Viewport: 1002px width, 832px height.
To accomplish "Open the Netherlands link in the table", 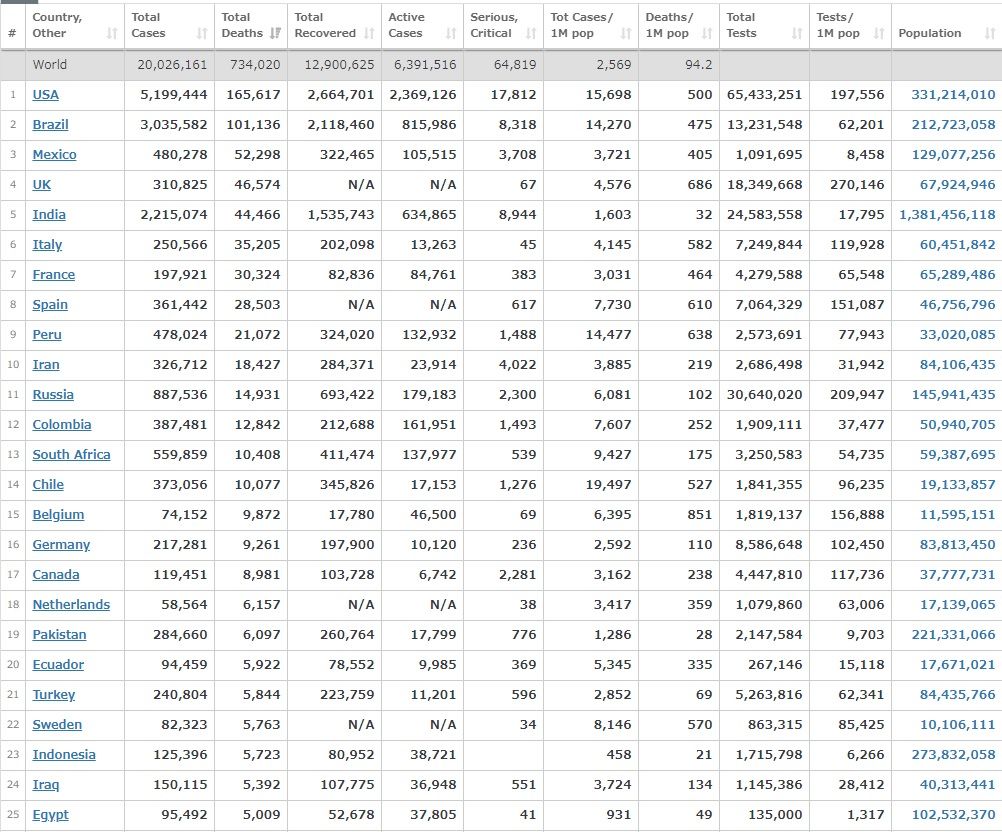I will [71, 605].
